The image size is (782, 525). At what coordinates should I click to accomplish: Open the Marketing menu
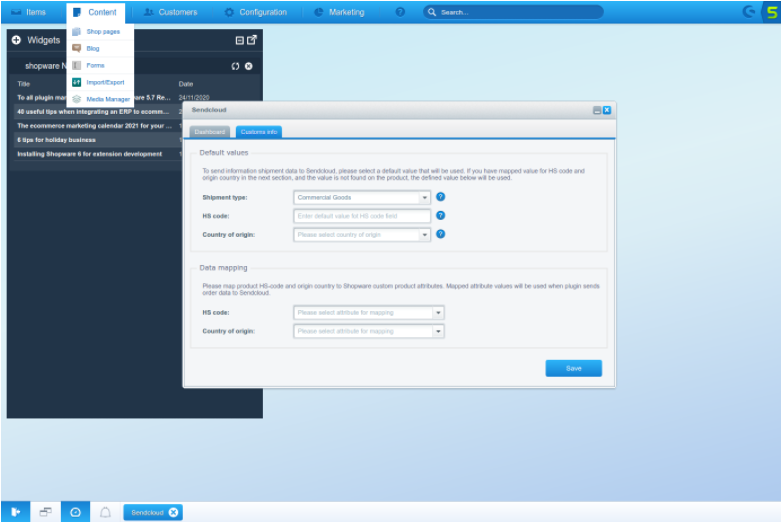pos(339,12)
